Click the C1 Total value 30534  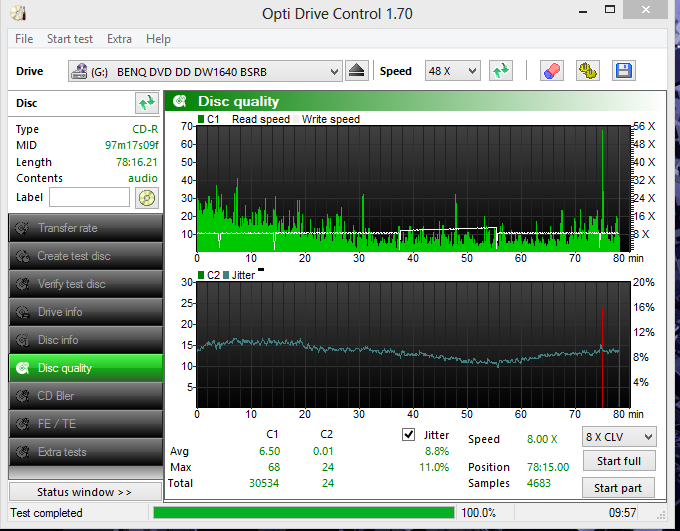click(264, 483)
